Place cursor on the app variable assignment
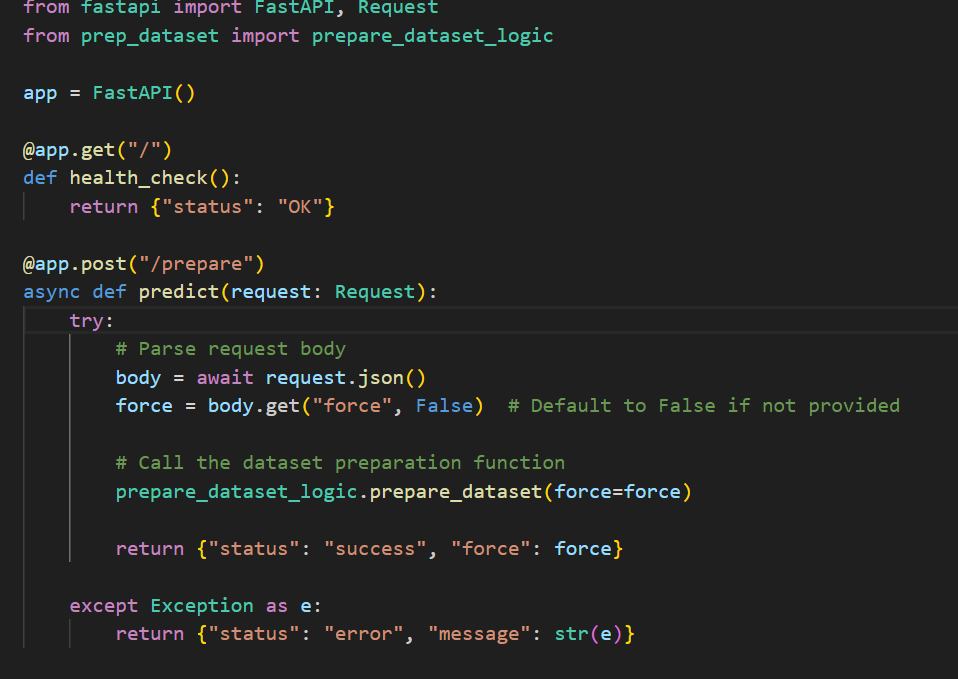This screenshot has height=679, width=958. tap(40, 94)
